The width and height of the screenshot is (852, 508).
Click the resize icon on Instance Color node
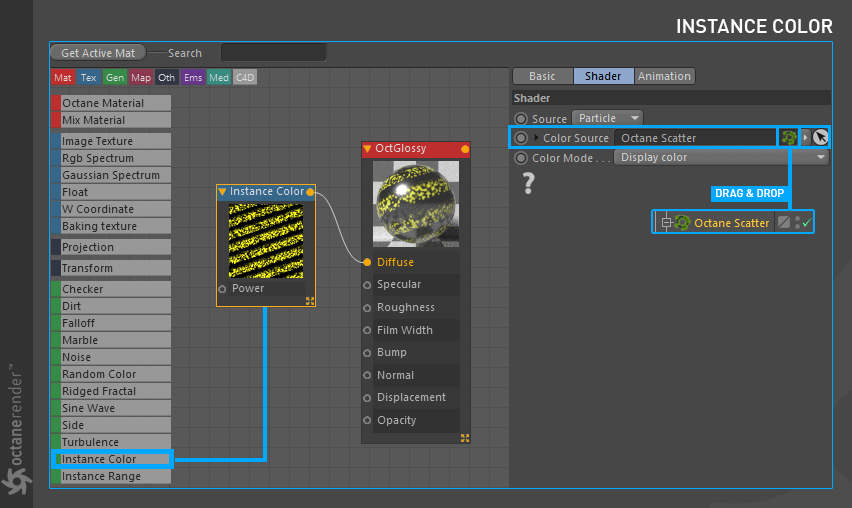[x=310, y=301]
